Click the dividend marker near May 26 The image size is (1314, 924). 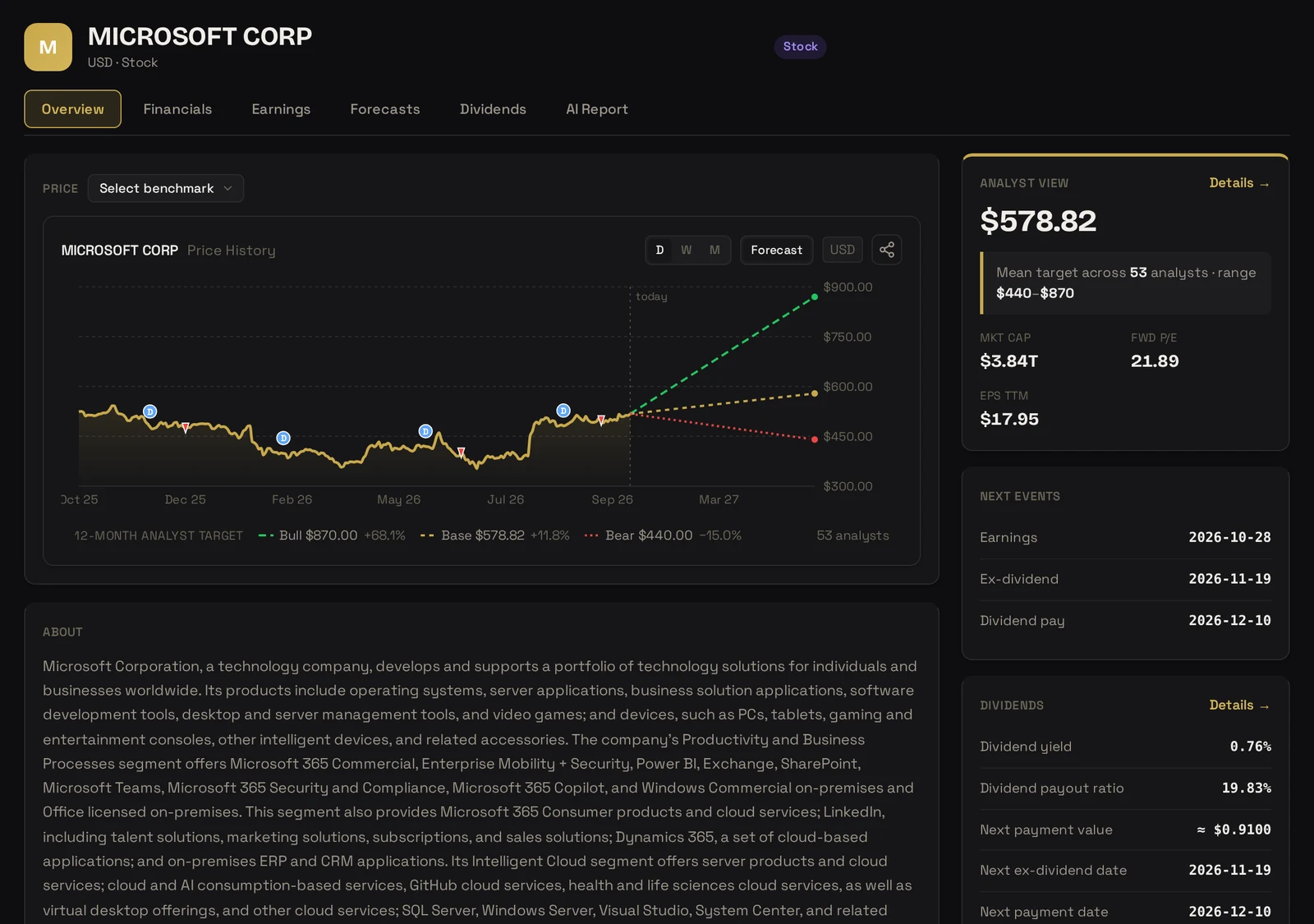point(425,431)
